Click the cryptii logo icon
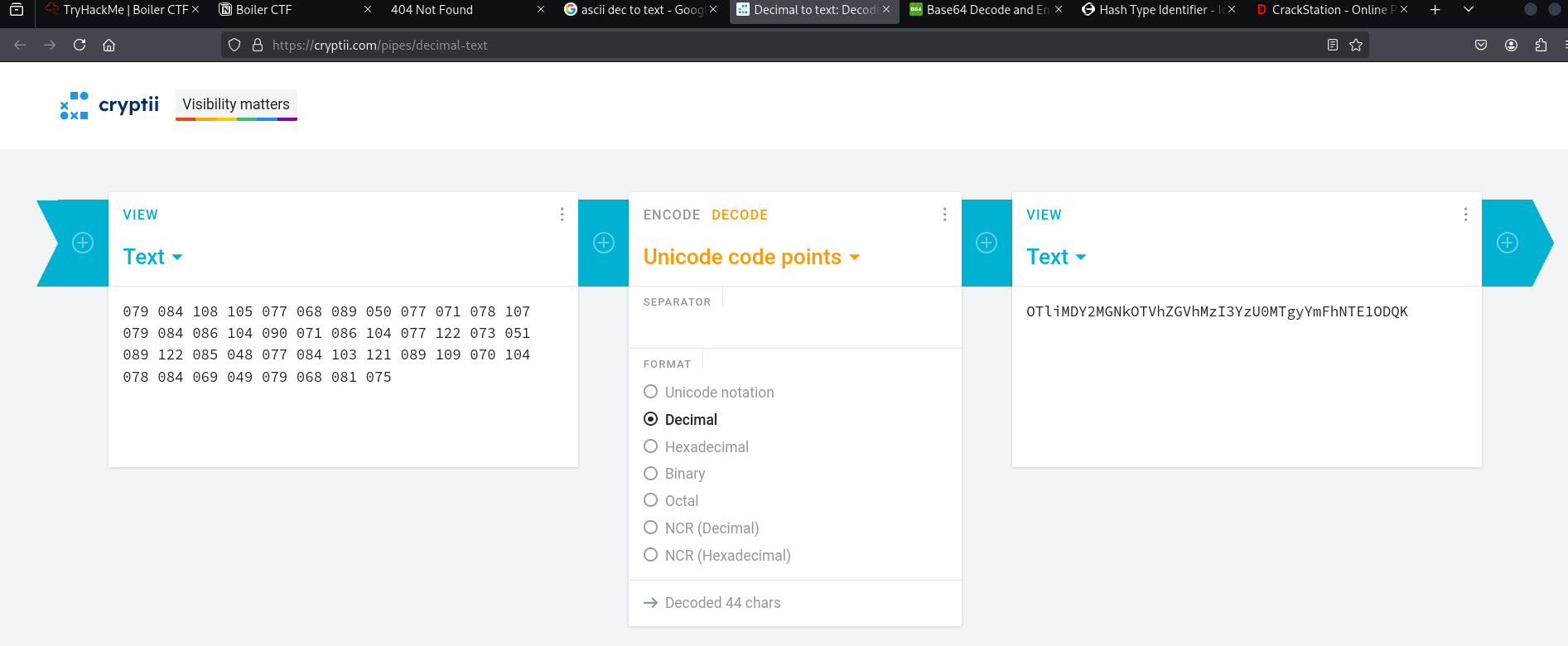Screen dimensions: 1568x646 (x=74, y=105)
